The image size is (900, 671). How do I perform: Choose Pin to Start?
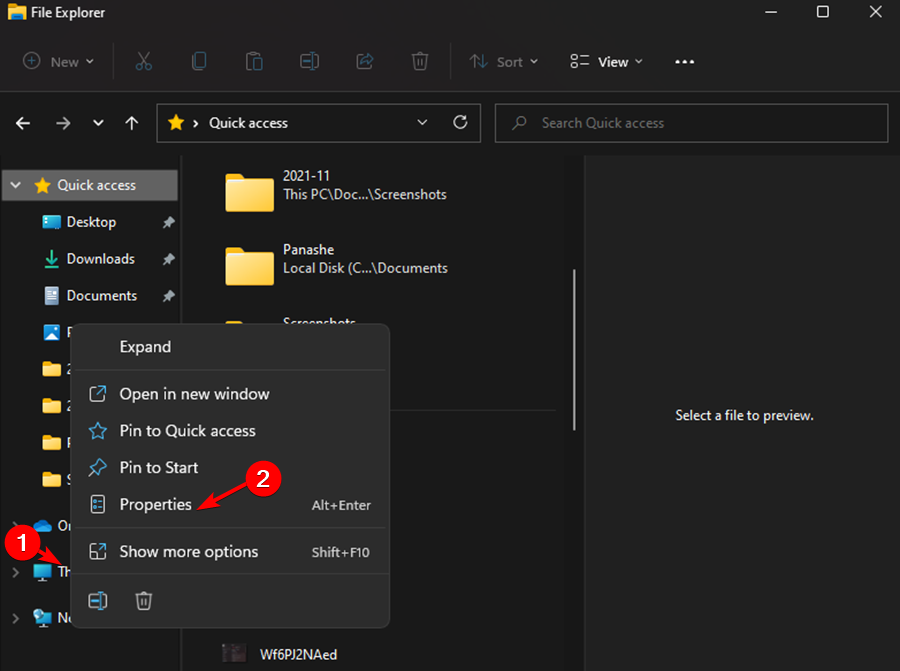[230, 467]
